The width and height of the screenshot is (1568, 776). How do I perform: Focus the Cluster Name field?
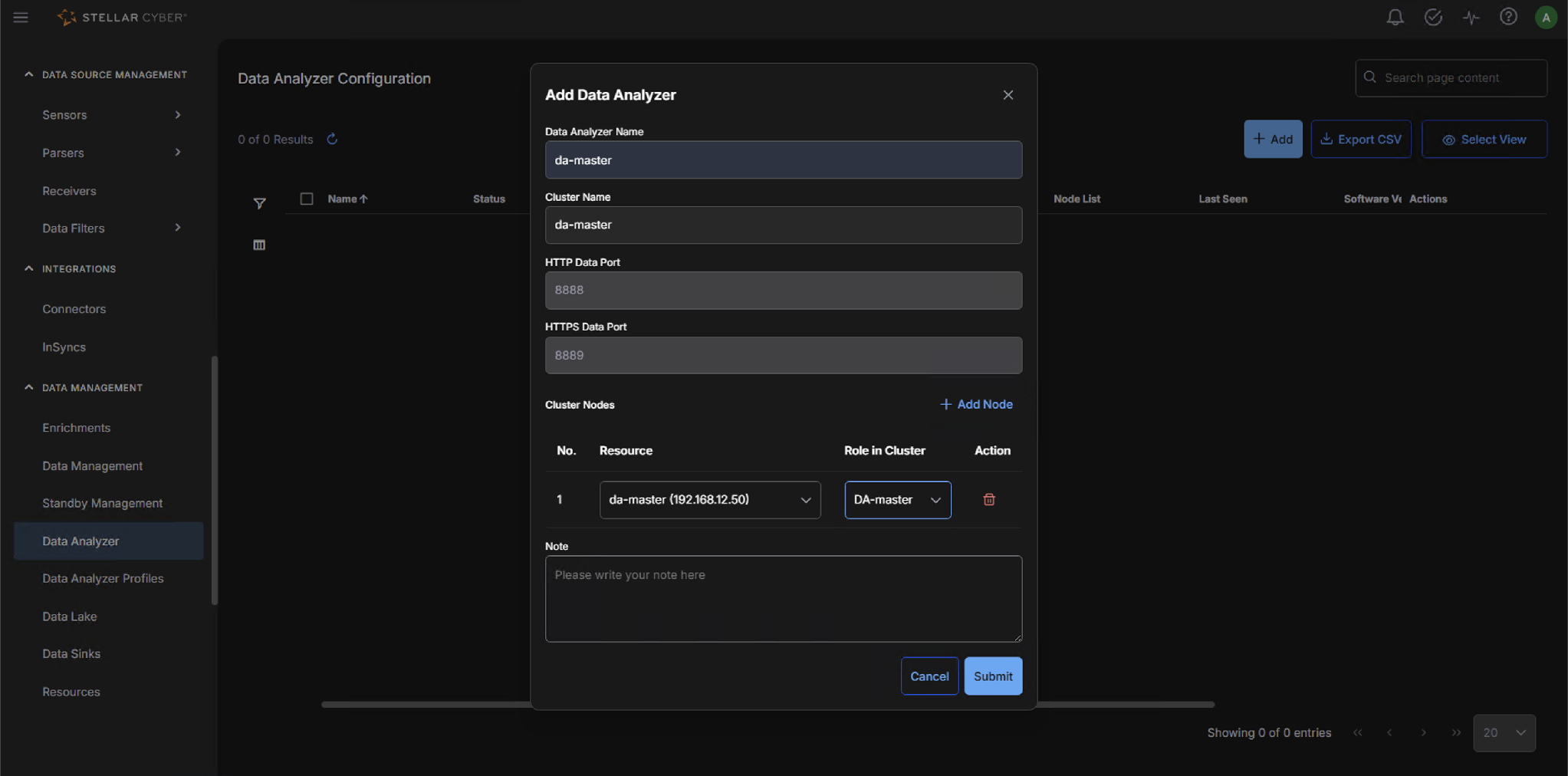[x=784, y=225]
